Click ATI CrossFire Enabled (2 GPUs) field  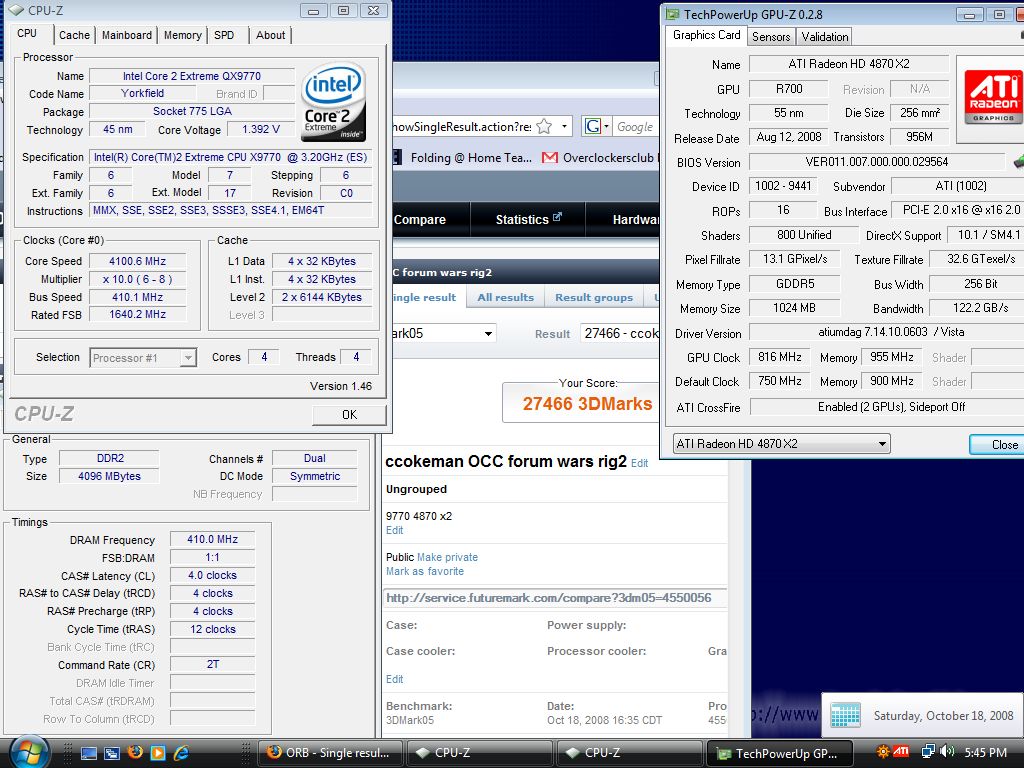coord(887,407)
